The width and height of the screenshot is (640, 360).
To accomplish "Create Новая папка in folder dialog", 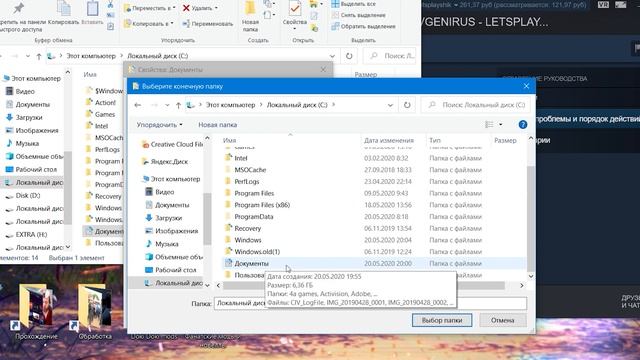I will [x=217, y=125].
